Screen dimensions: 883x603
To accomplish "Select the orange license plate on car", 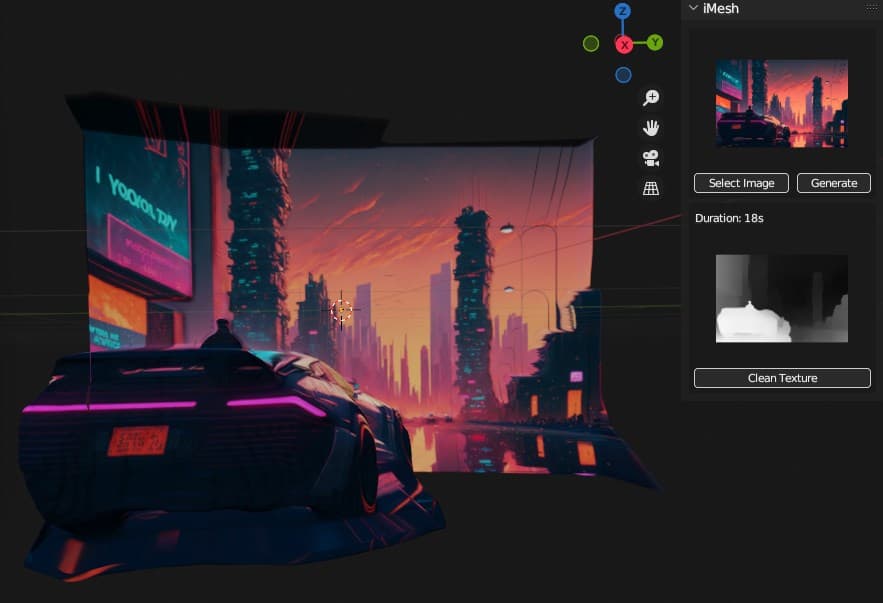I will pyautogui.click(x=138, y=440).
